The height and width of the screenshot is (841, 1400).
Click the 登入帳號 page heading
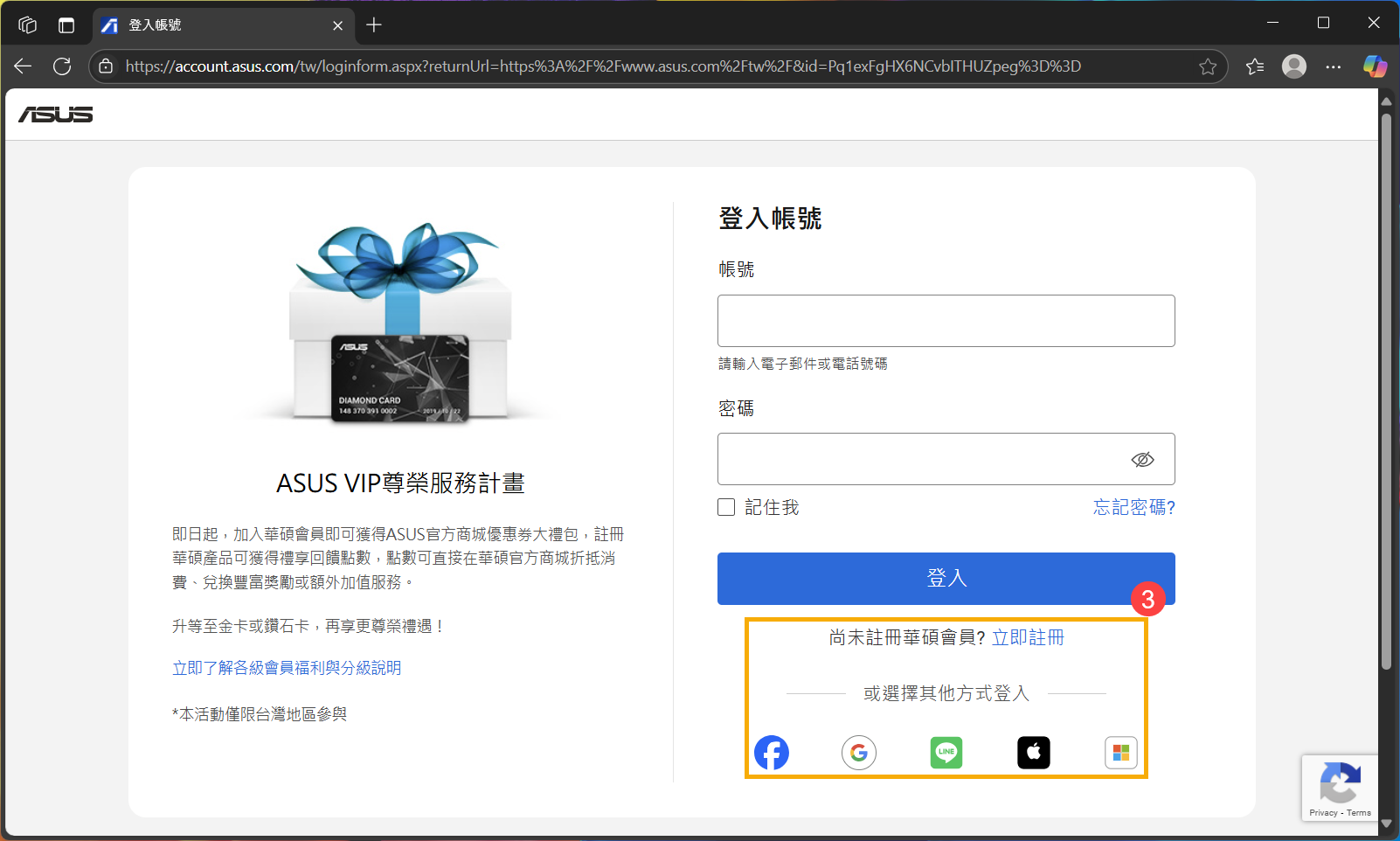(770, 219)
